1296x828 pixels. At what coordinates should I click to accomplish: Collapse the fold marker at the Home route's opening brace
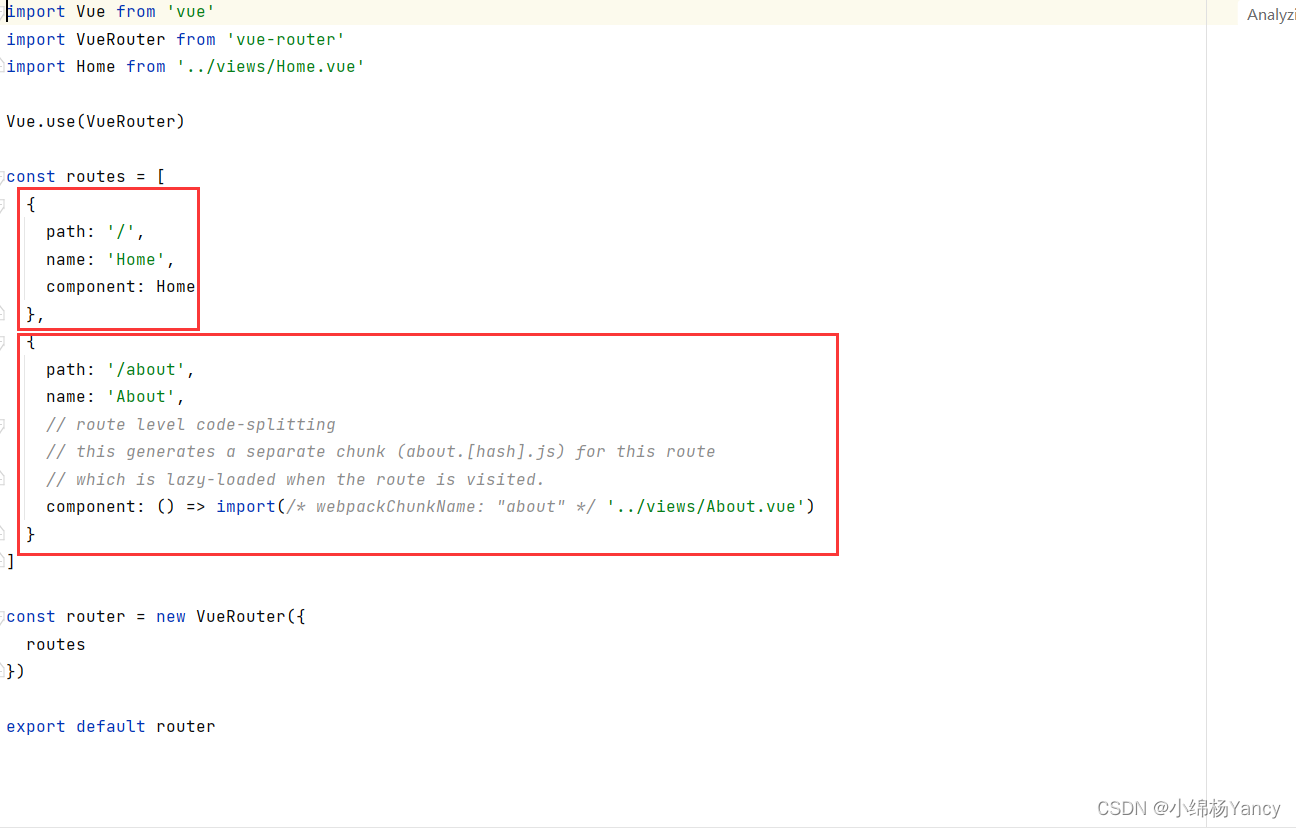(2, 204)
